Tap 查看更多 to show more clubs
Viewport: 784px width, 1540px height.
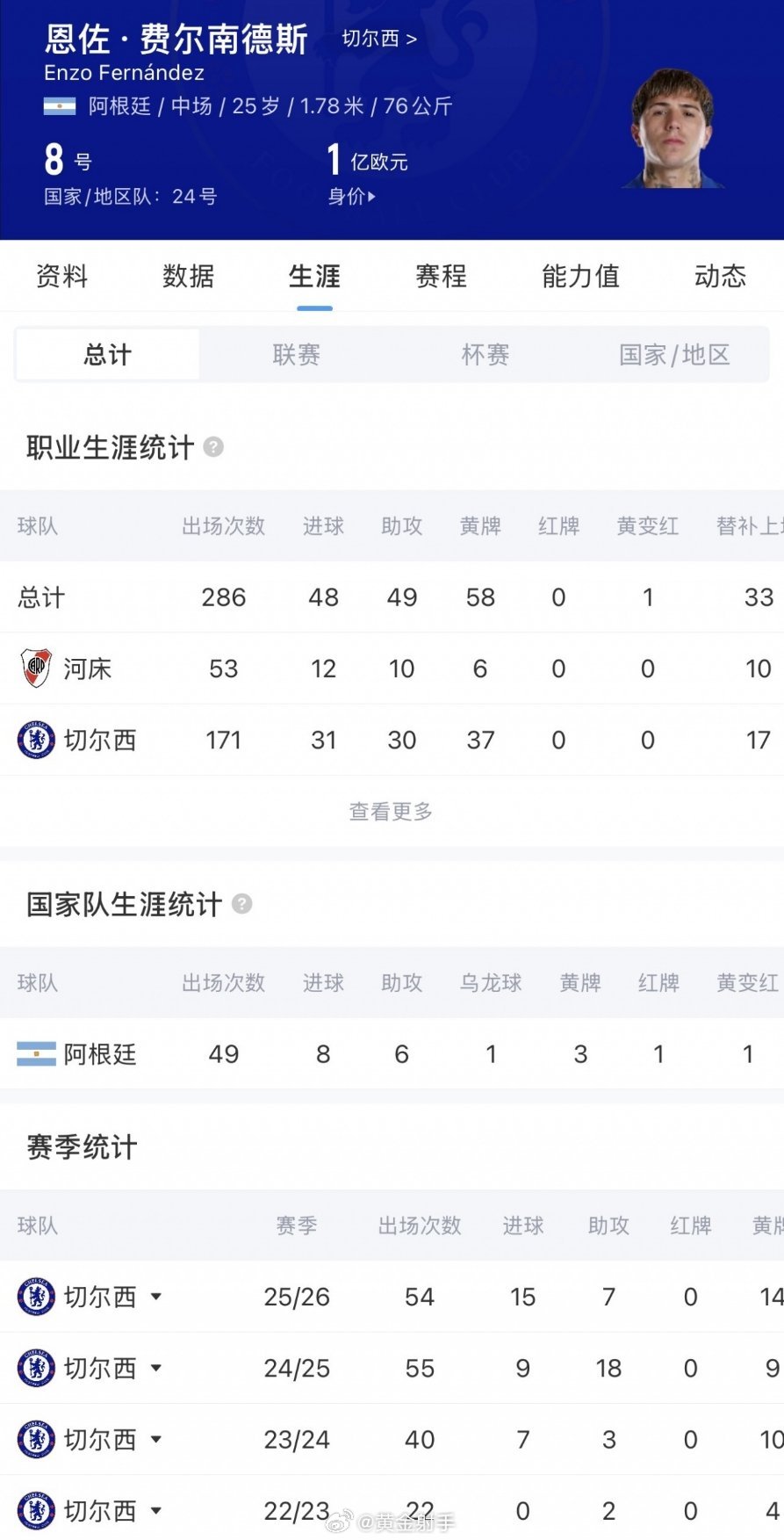(x=391, y=811)
